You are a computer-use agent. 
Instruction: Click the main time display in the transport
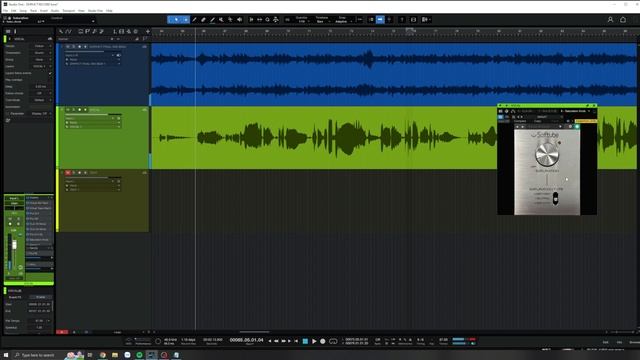click(x=247, y=340)
